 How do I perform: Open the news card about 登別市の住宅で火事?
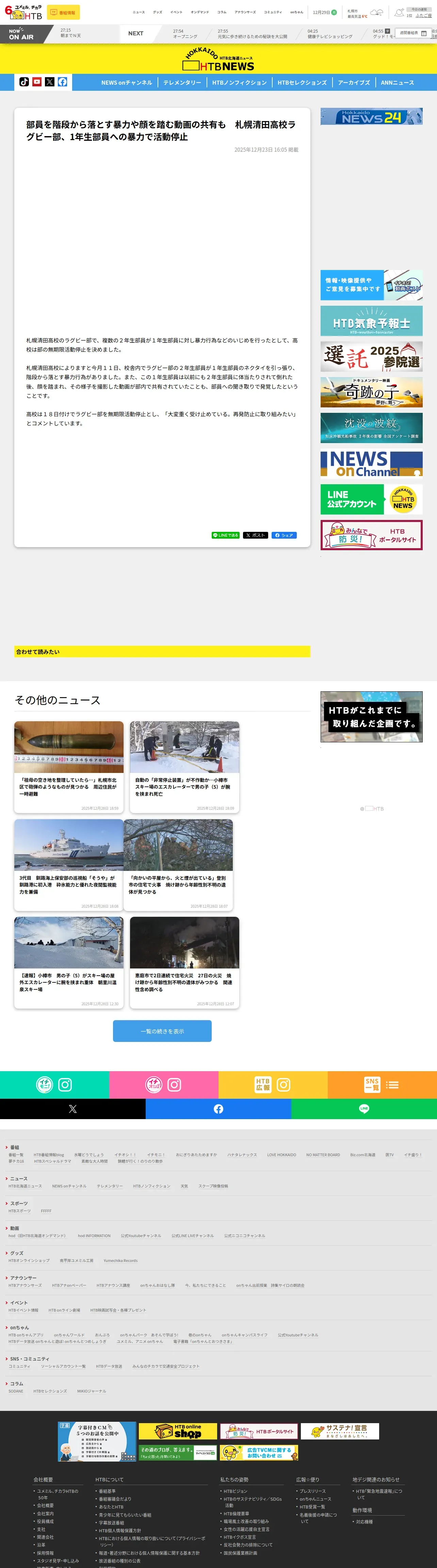click(x=178, y=865)
